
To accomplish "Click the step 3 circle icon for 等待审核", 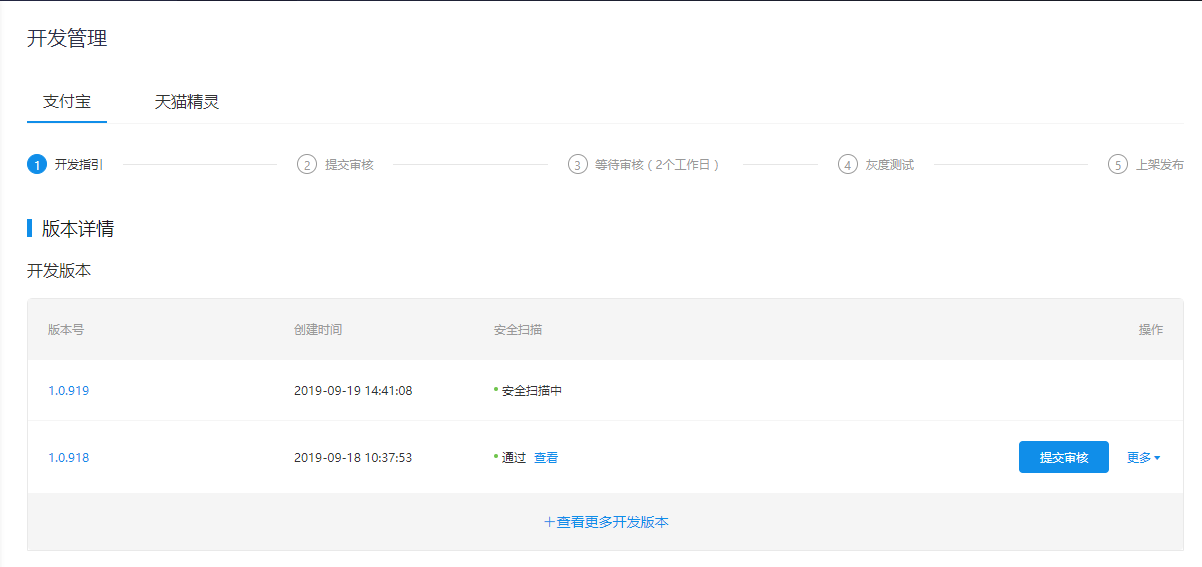I will (x=577, y=164).
